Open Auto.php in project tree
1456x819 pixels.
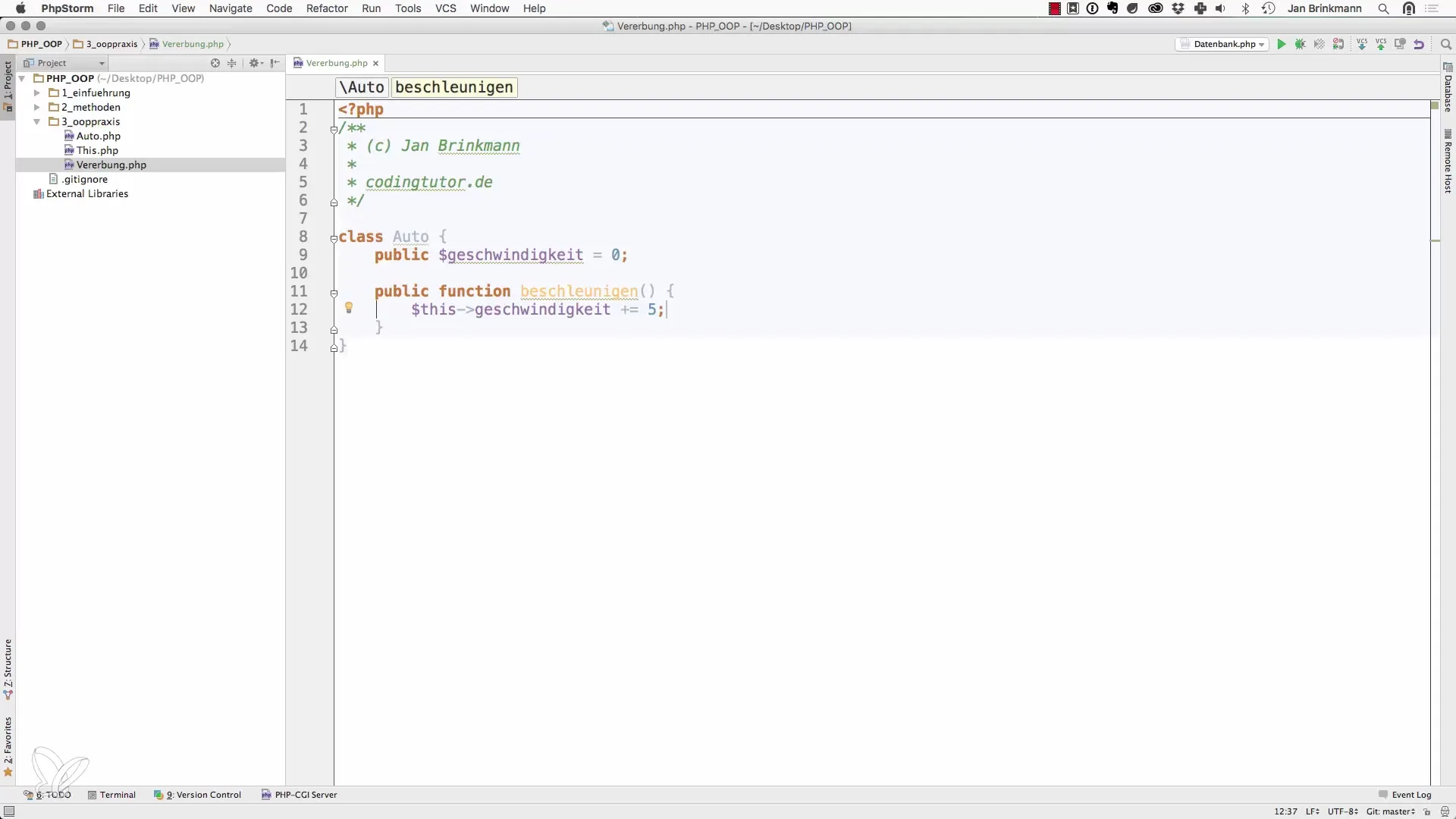click(x=98, y=136)
